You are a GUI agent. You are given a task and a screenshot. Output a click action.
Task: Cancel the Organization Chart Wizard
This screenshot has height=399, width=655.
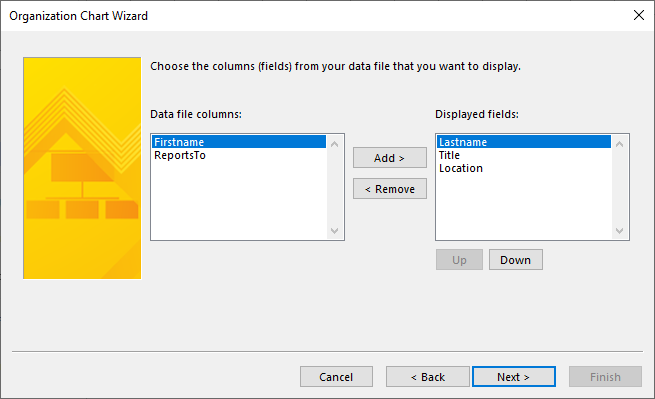tap(336, 377)
